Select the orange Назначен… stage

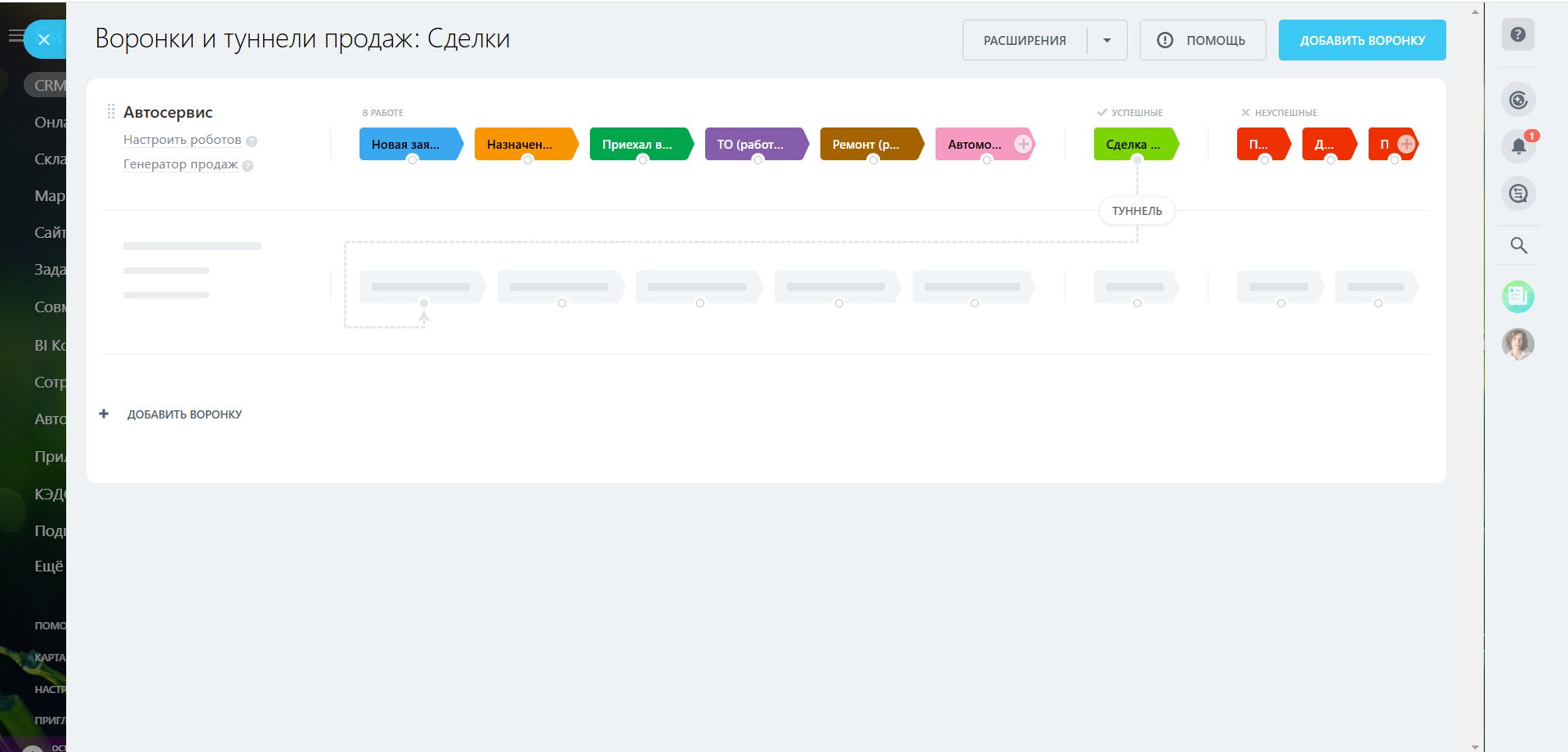click(x=526, y=144)
